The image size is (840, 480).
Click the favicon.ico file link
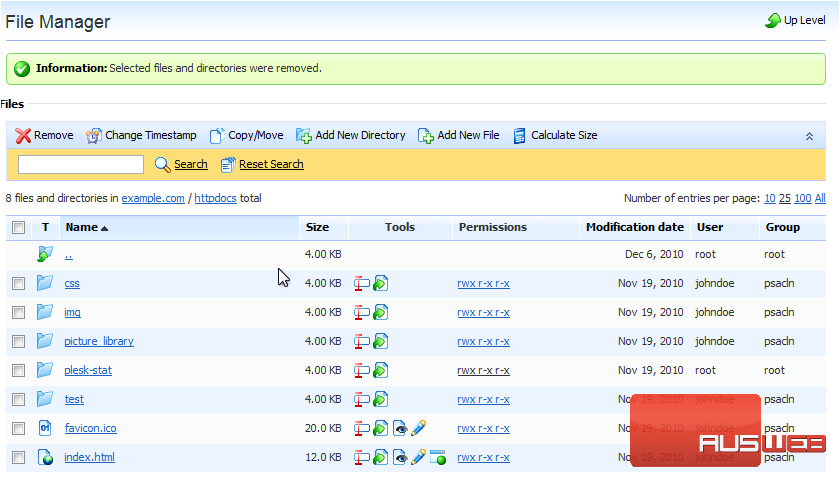(x=91, y=428)
